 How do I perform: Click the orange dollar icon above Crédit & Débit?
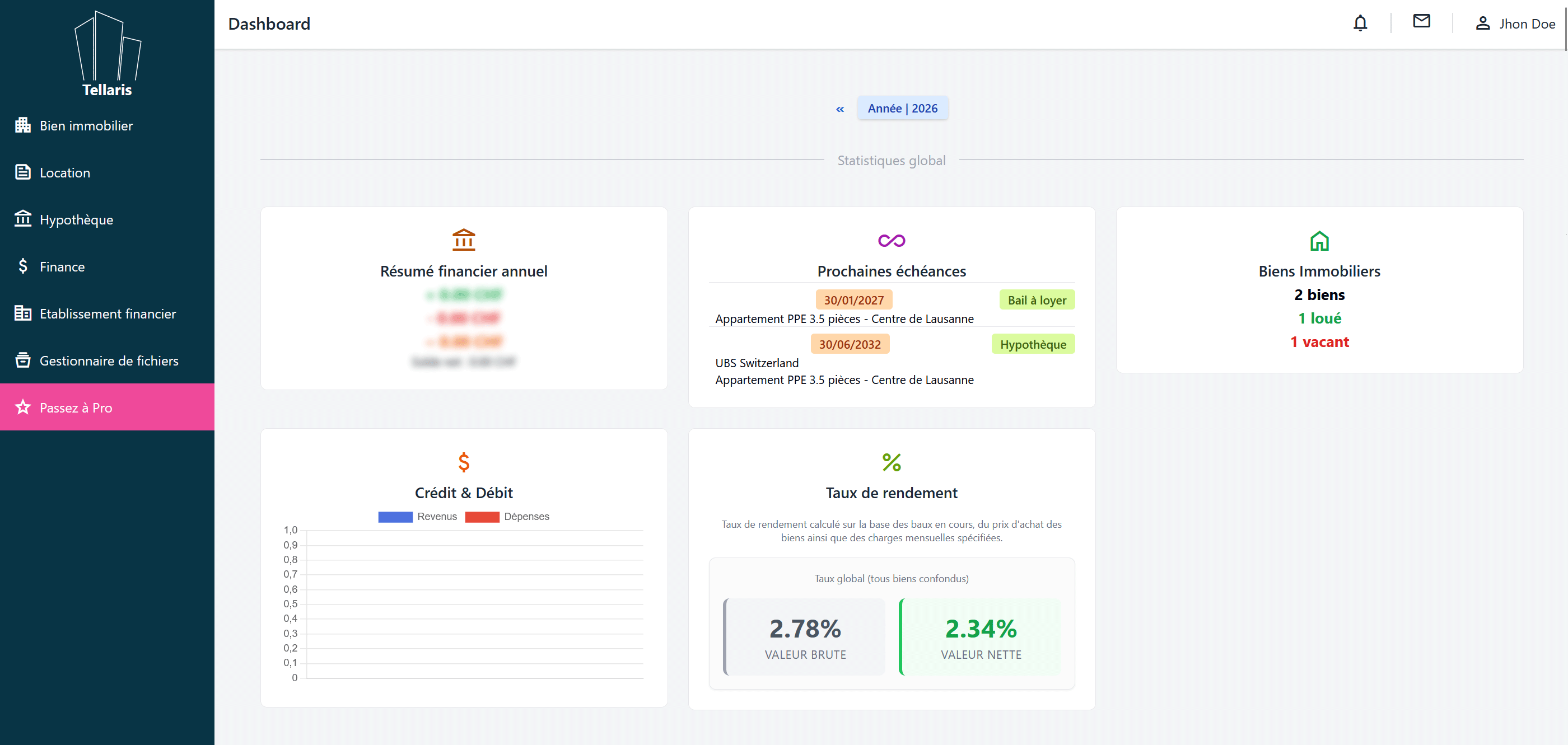point(463,462)
